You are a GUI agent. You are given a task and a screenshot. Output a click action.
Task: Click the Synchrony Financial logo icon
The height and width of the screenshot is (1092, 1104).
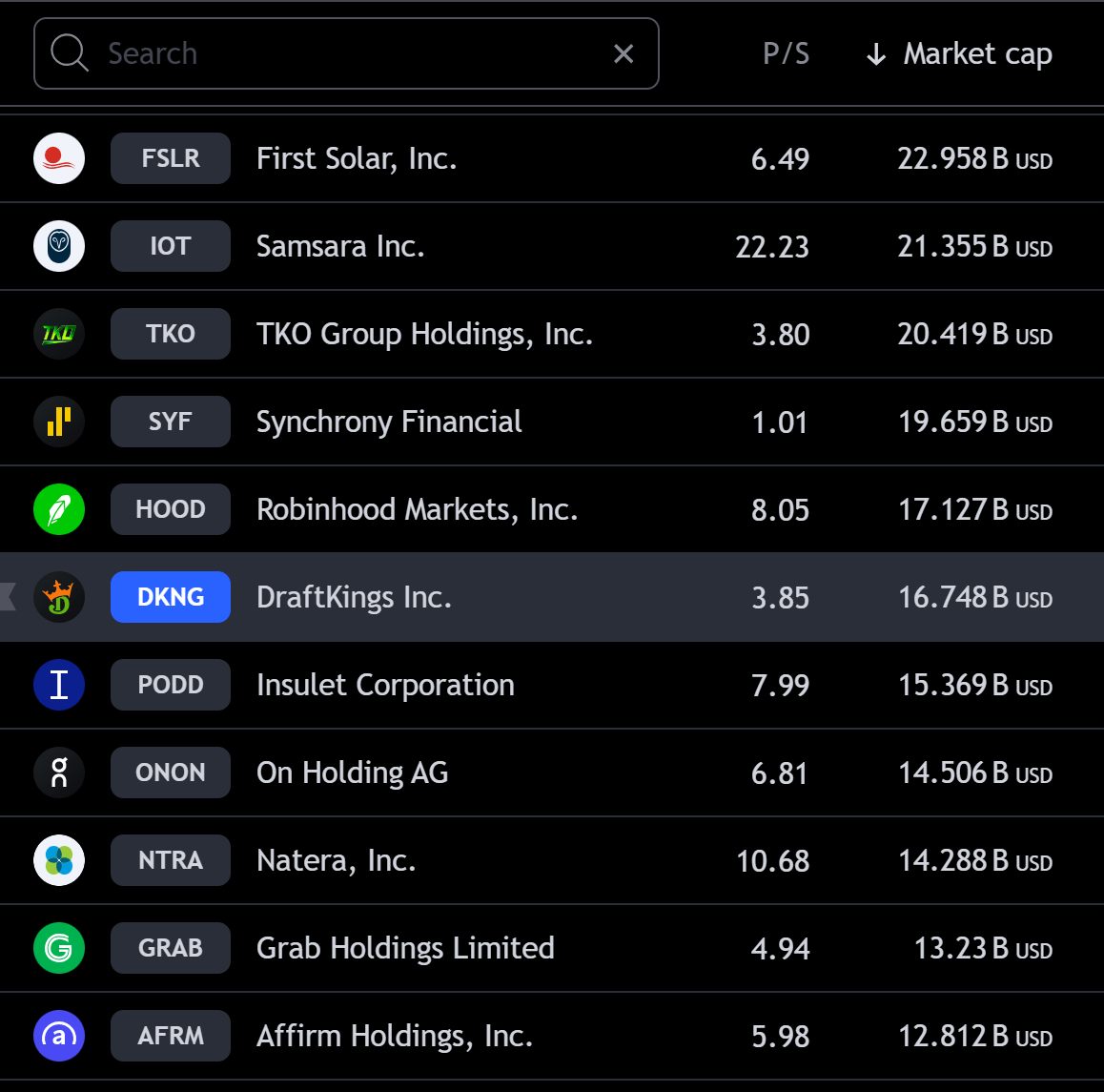[59, 422]
